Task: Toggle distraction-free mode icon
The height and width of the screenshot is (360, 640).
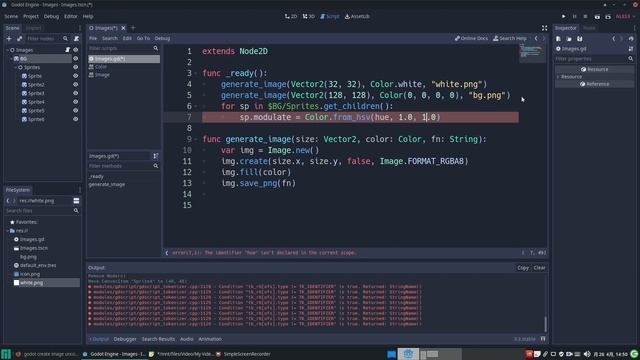Action: tap(544, 28)
